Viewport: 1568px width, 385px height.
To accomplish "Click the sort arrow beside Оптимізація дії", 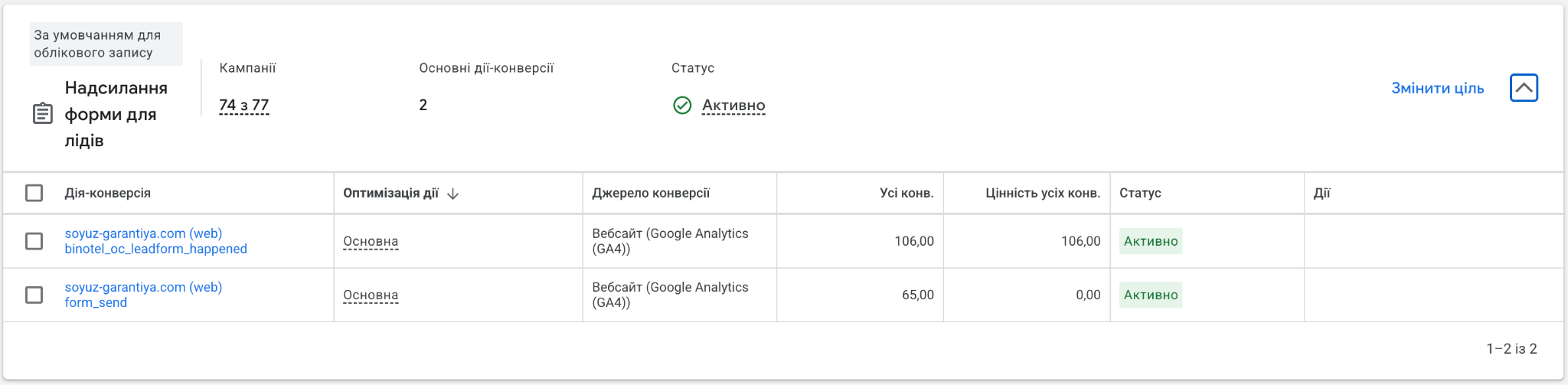I will (x=452, y=194).
